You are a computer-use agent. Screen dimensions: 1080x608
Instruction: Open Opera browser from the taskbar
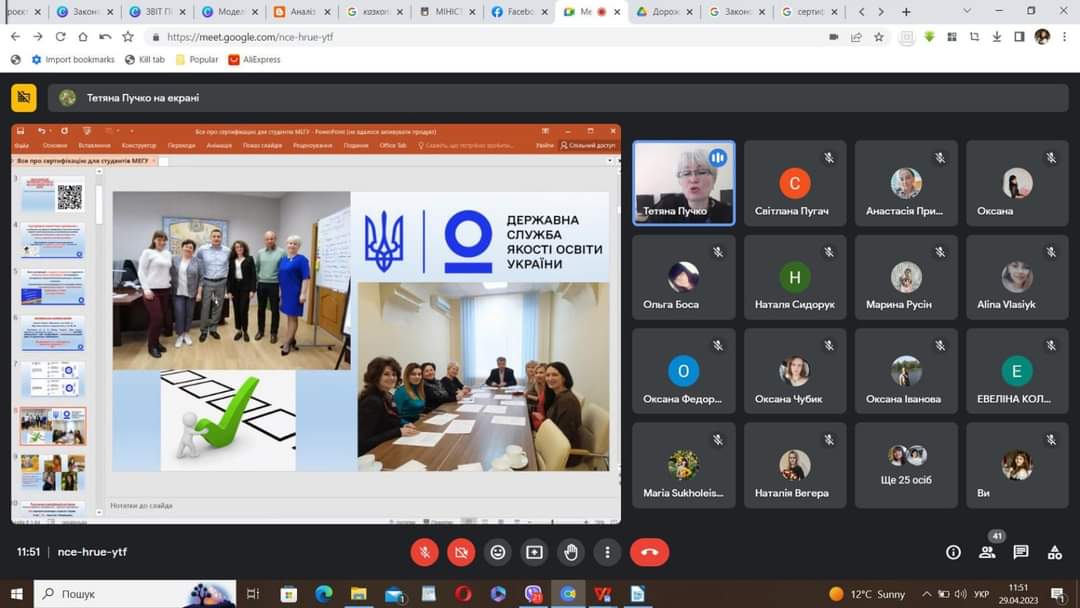464,594
